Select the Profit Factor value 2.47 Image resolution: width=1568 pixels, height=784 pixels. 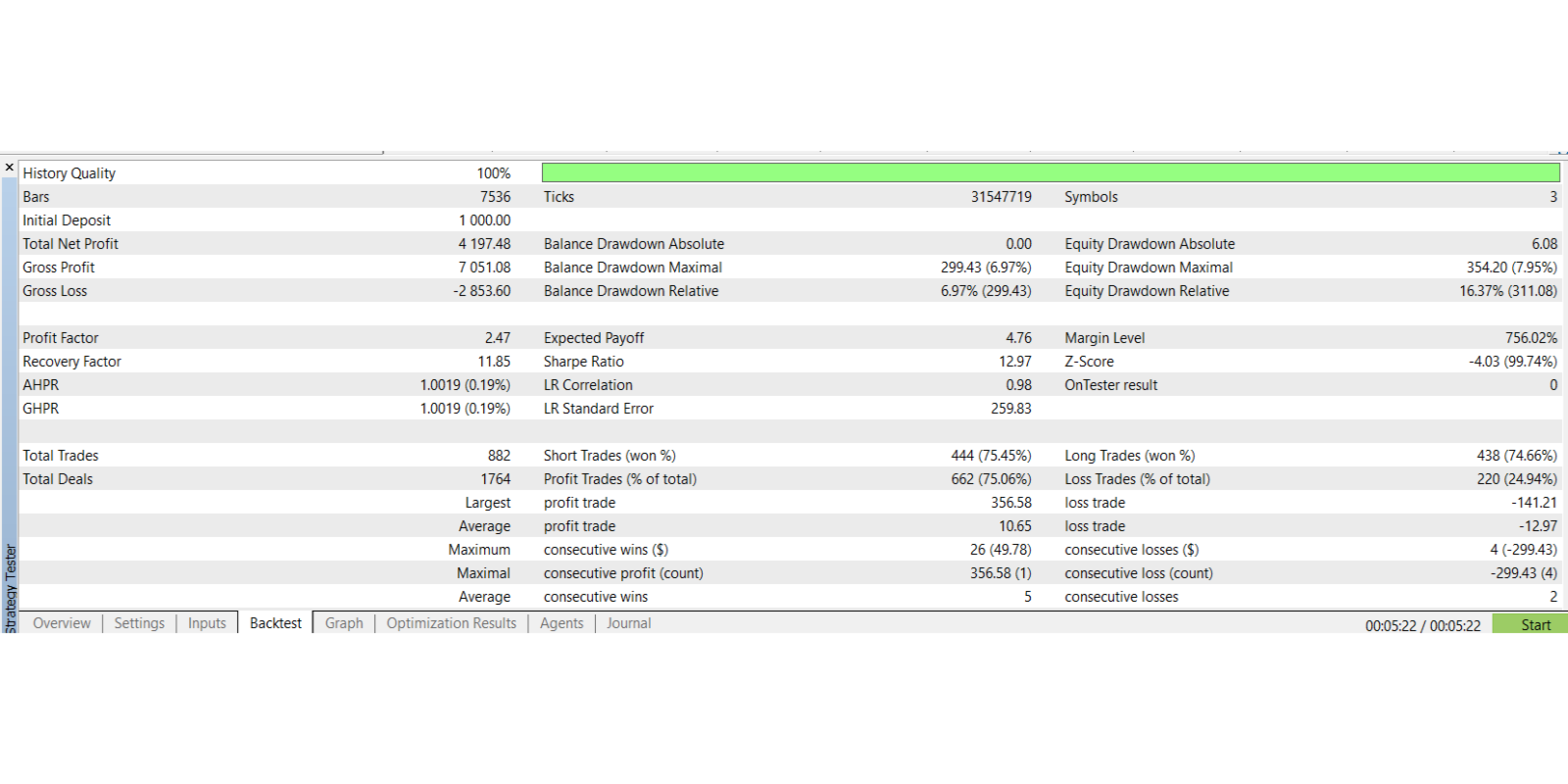pyautogui.click(x=498, y=338)
